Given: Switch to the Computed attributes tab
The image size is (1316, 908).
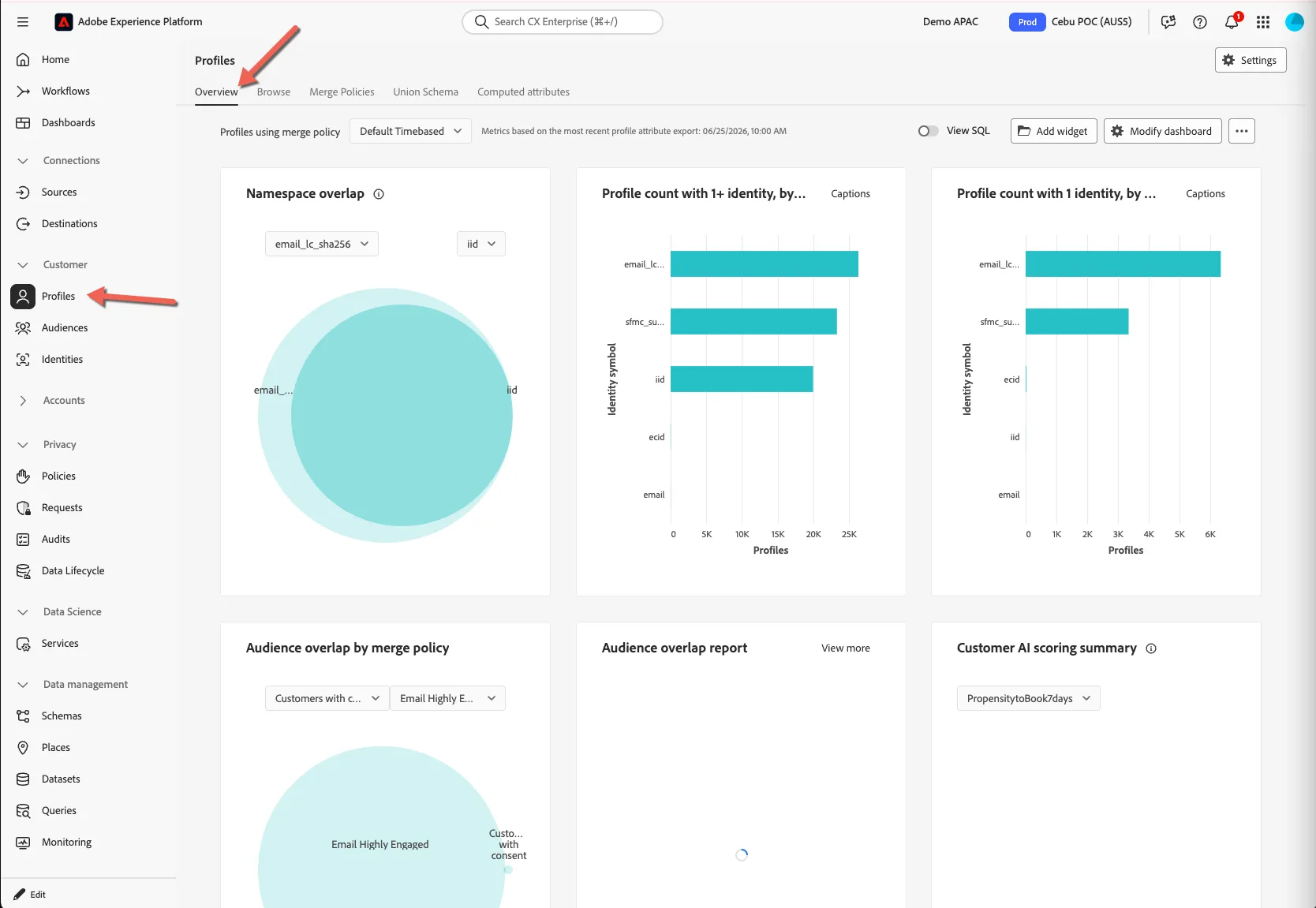Looking at the screenshot, I should click(x=523, y=92).
